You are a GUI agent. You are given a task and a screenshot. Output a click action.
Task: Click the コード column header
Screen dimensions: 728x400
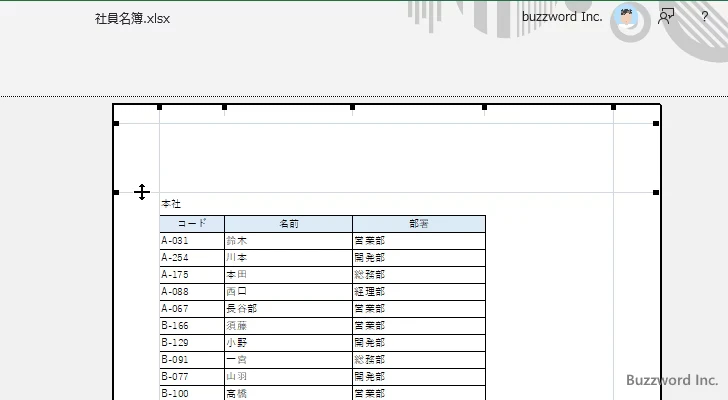click(192, 224)
